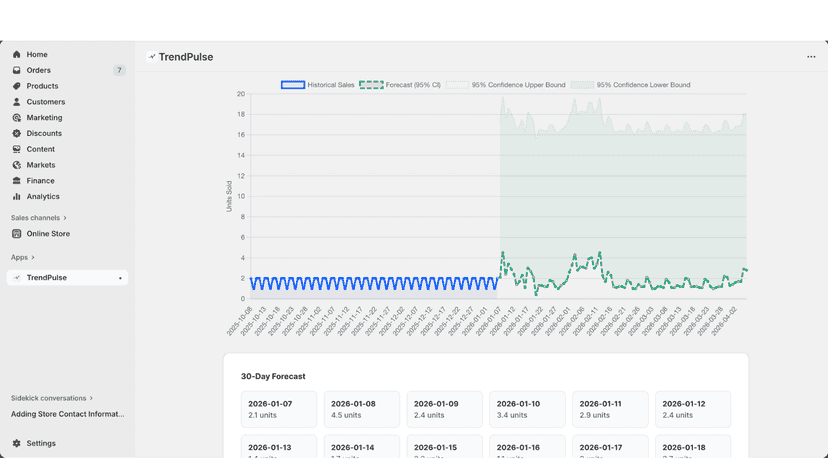Select the 2026-01-10 forecast card
The width and height of the screenshot is (828, 466).
click(x=528, y=409)
